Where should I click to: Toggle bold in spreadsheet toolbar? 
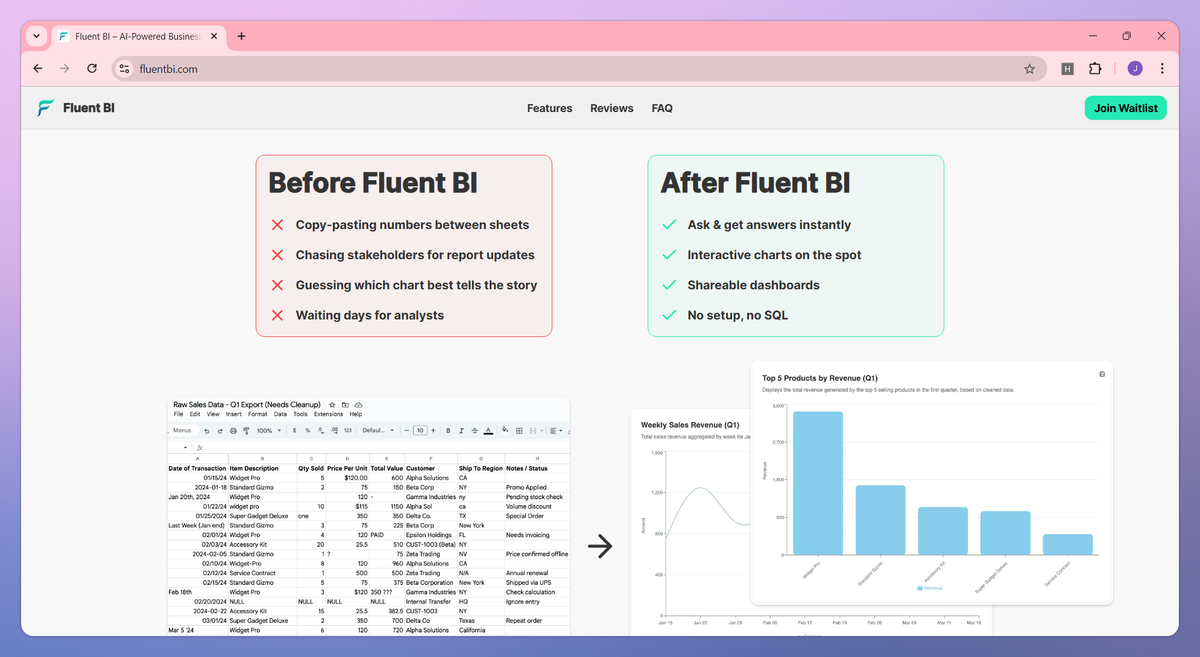pos(448,431)
